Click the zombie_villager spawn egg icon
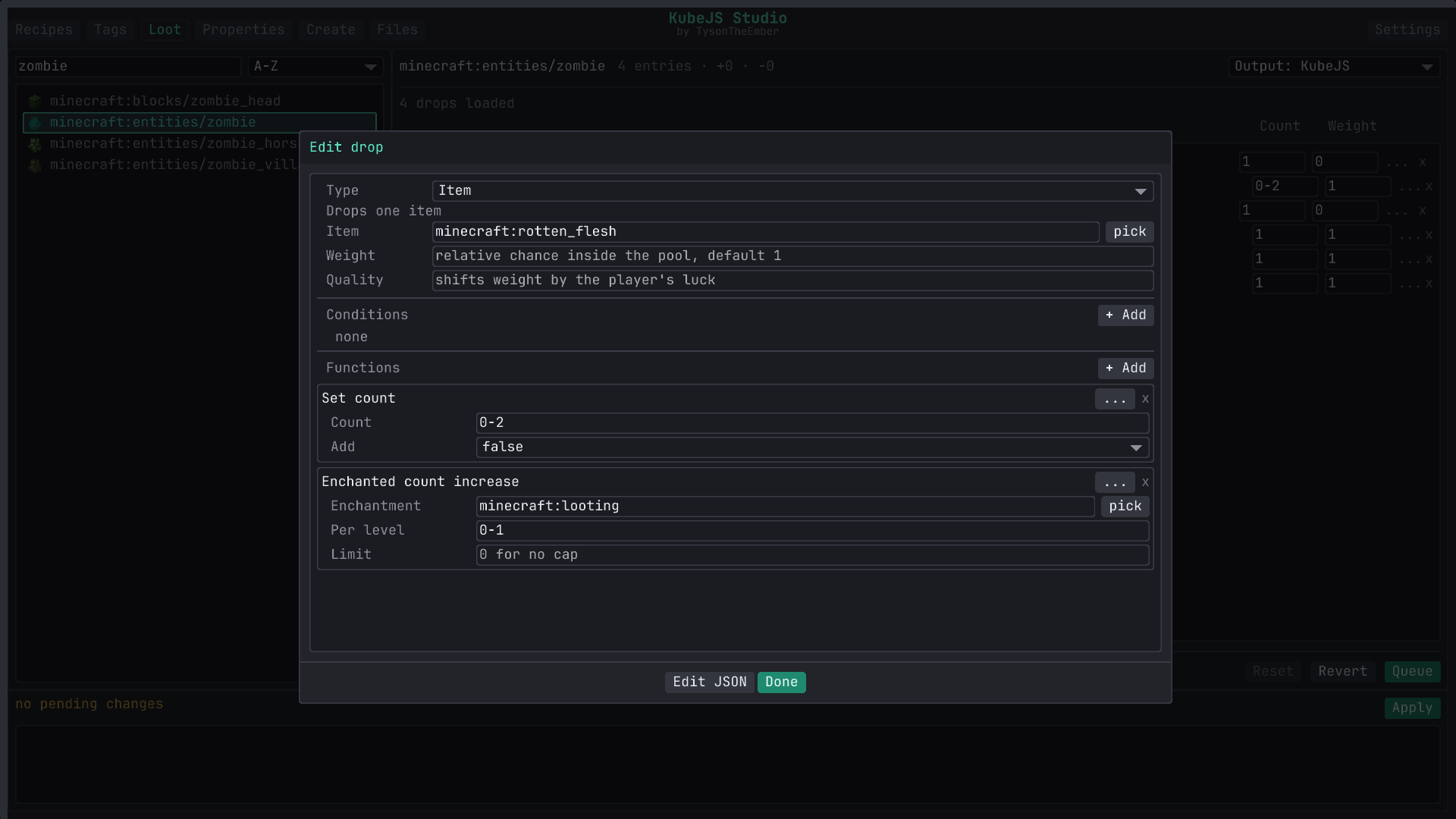Screen dimensions: 1456x819 coord(34,165)
